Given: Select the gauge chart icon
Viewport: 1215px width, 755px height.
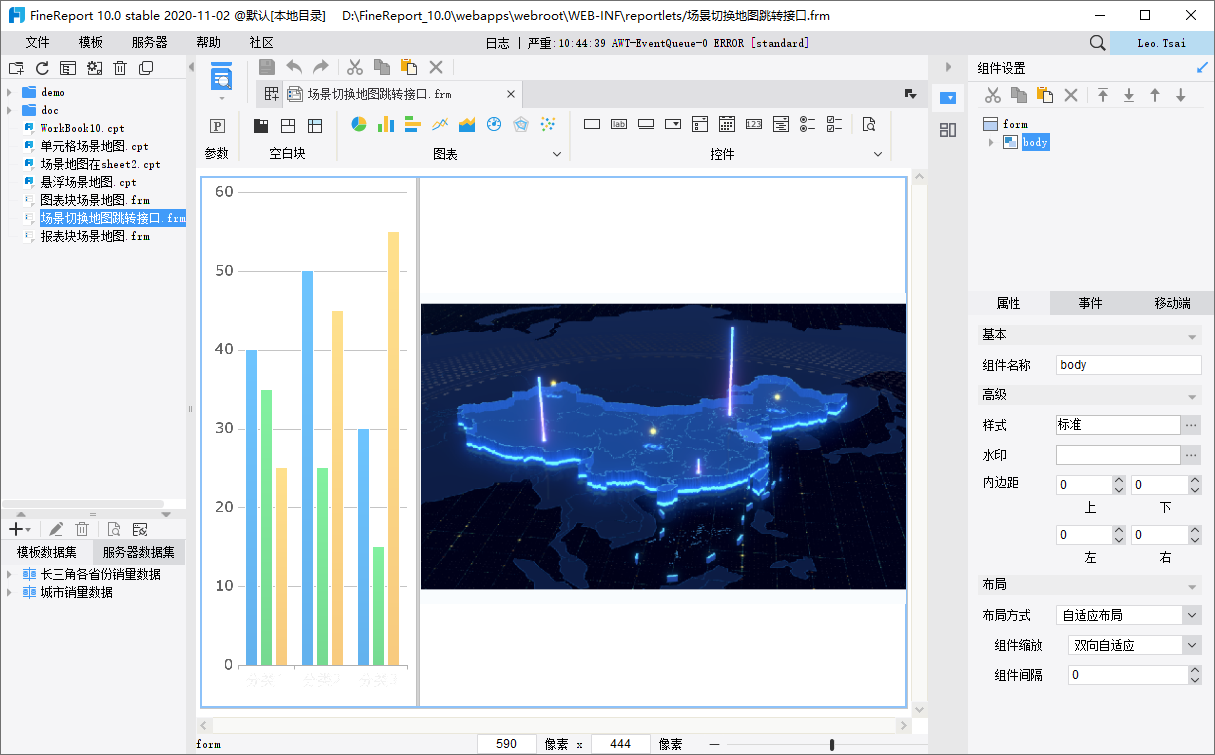Looking at the screenshot, I should (494, 125).
